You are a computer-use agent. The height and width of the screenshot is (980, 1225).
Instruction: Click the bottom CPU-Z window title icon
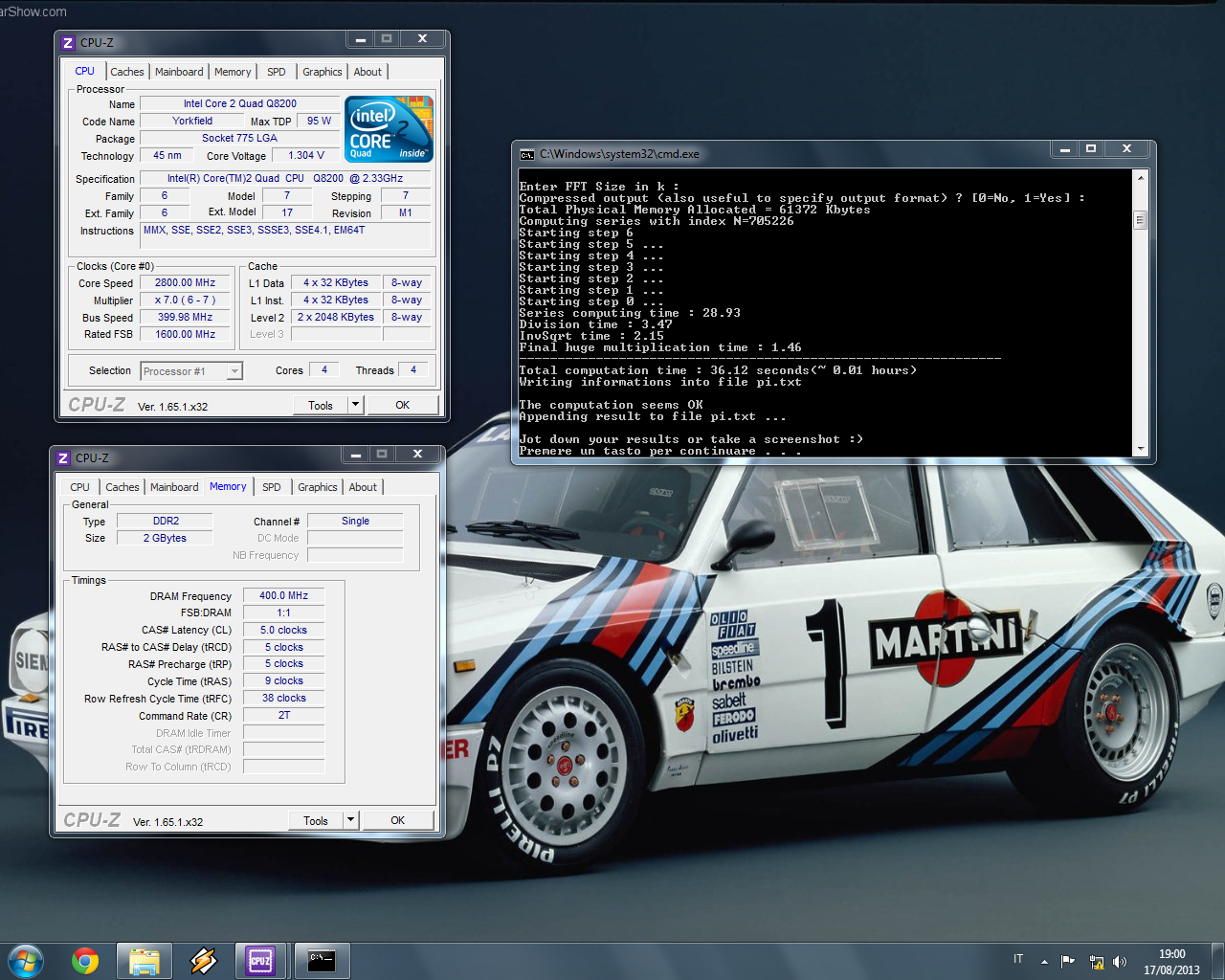point(63,458)
